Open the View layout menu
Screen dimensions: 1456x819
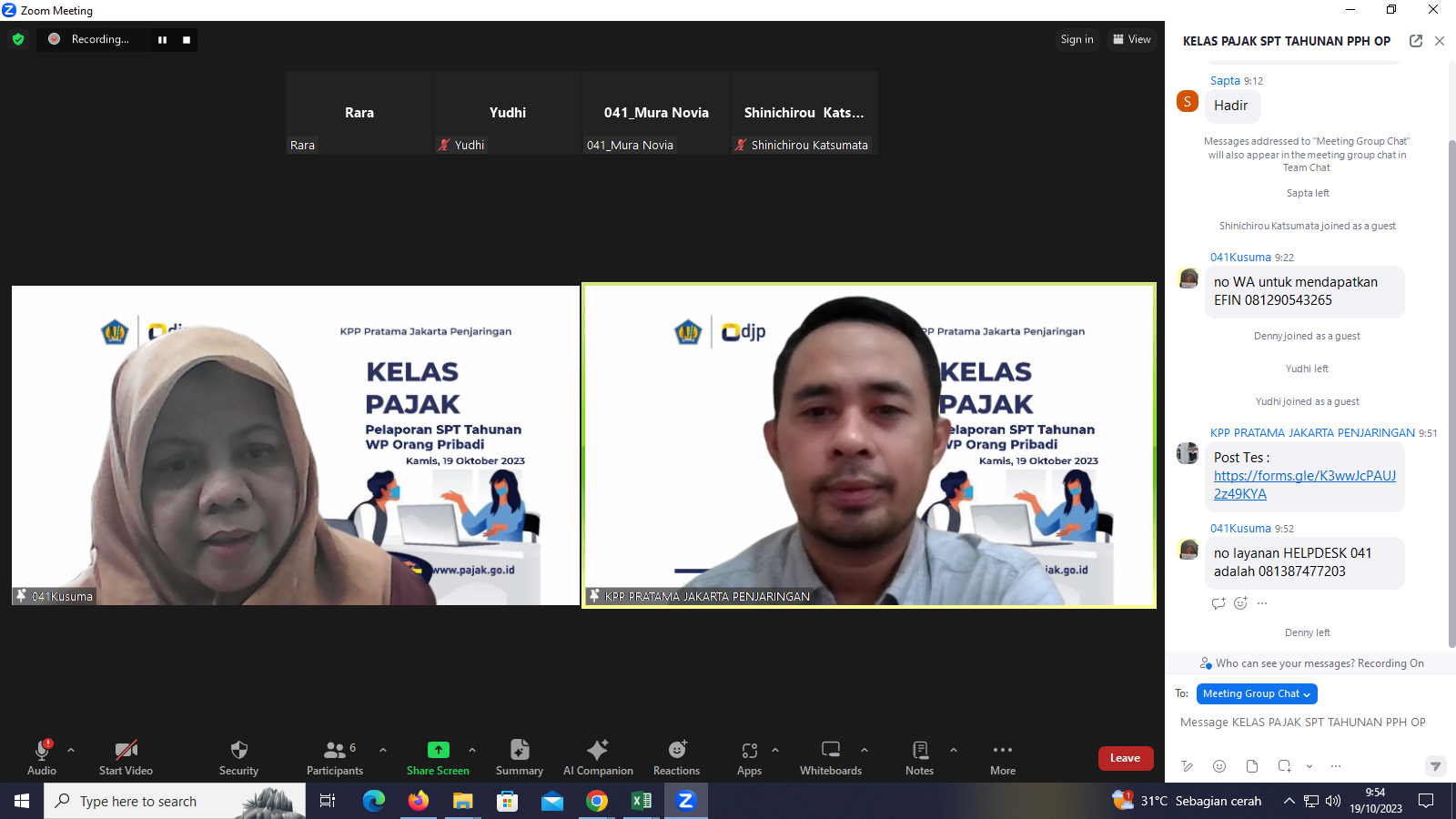pos(1131,39)
